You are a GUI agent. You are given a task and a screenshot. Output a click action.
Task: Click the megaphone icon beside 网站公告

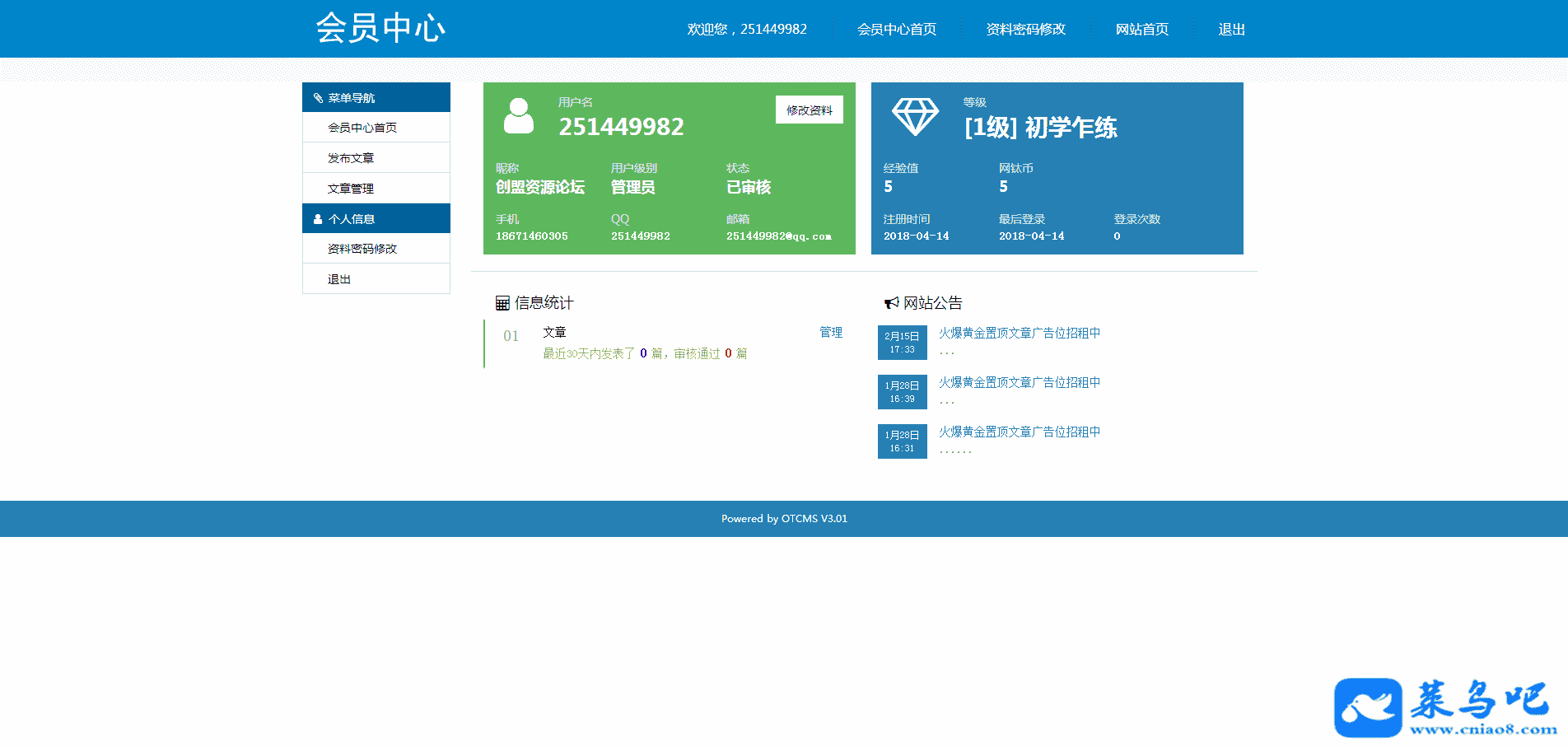tap(891, 303)
